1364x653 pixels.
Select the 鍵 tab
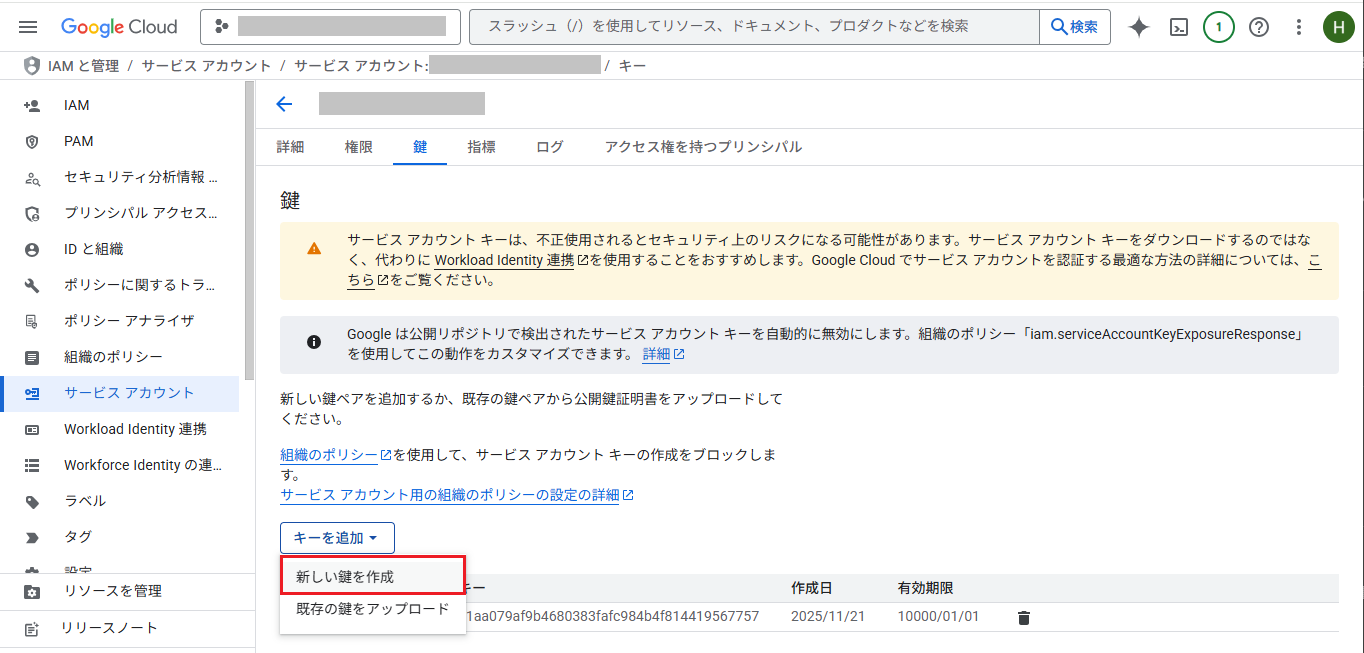point(420,147)
